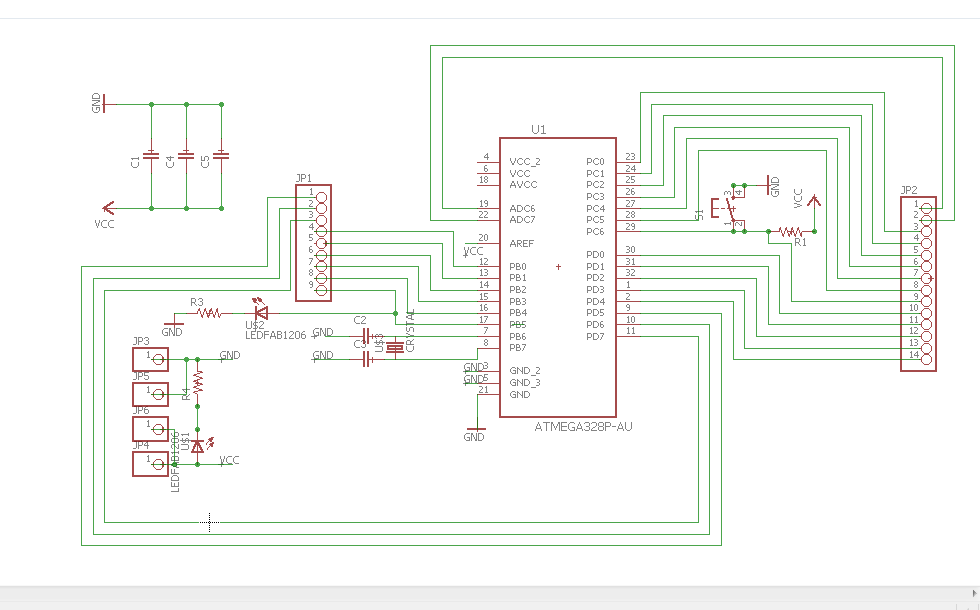Screen dimensions: 980x610
Task: Click the R1 resistor name label
Action: (x=800, y=242)
